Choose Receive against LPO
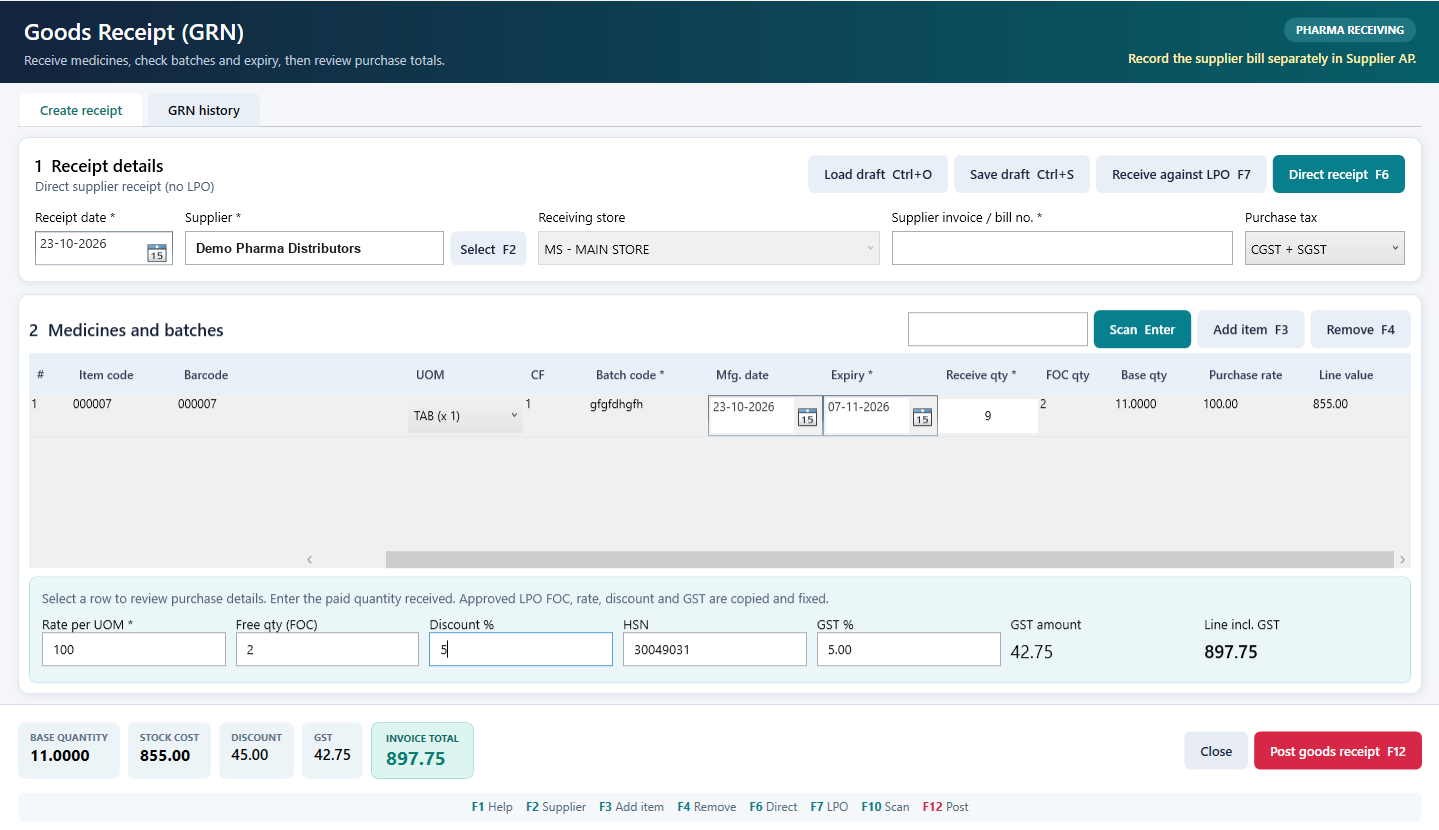The image size is (1439, 830). coord(1181,174)
